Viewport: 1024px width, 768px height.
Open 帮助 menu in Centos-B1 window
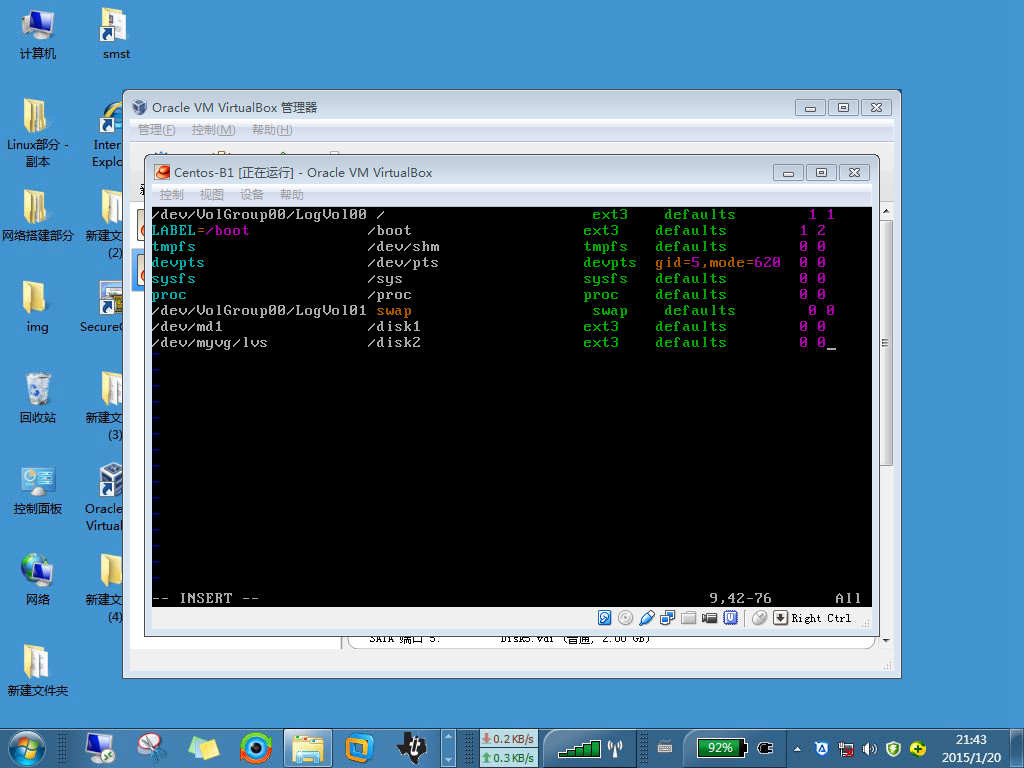coord(292,195)
